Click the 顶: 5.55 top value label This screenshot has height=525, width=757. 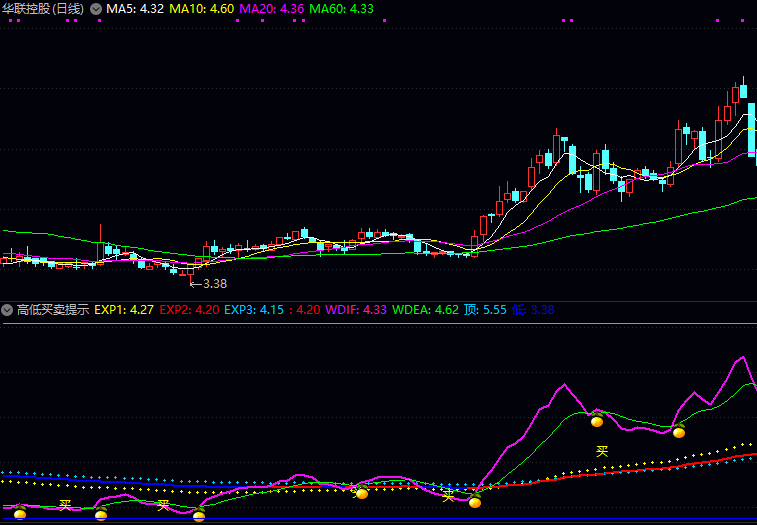point(485,310)
